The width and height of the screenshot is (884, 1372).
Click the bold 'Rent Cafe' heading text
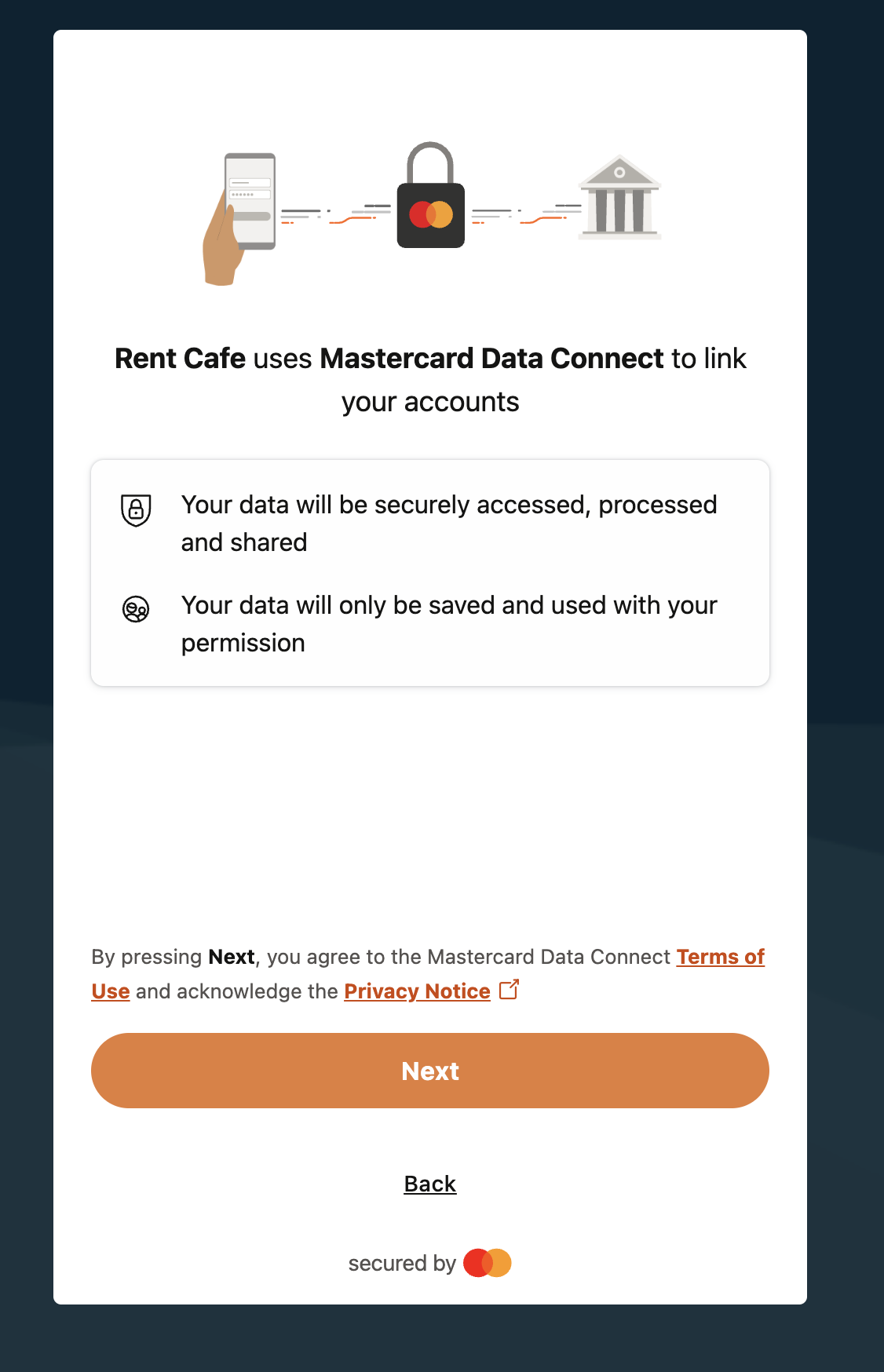pos(180,359)
